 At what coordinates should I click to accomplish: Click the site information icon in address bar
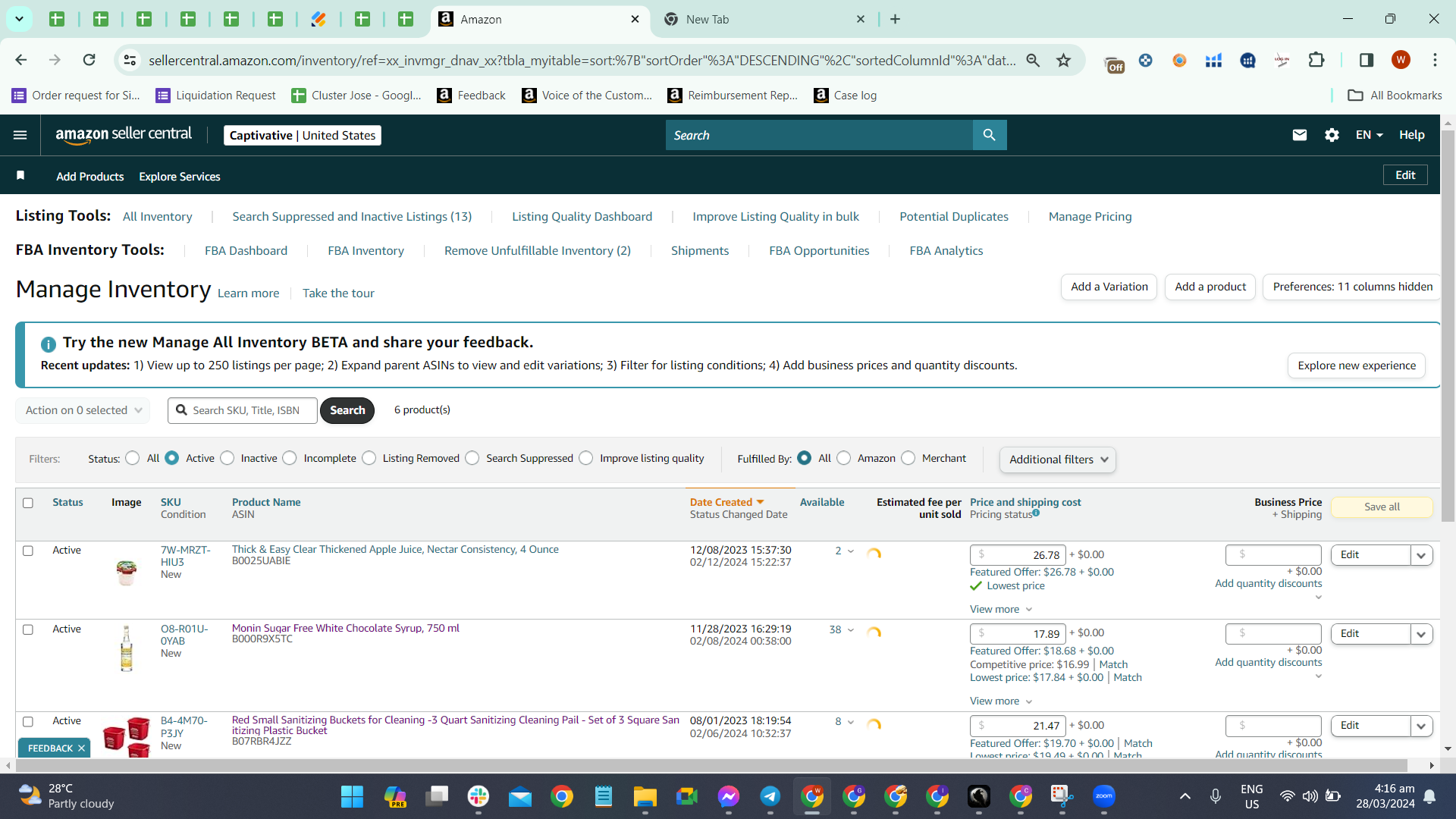coord(130,60)
